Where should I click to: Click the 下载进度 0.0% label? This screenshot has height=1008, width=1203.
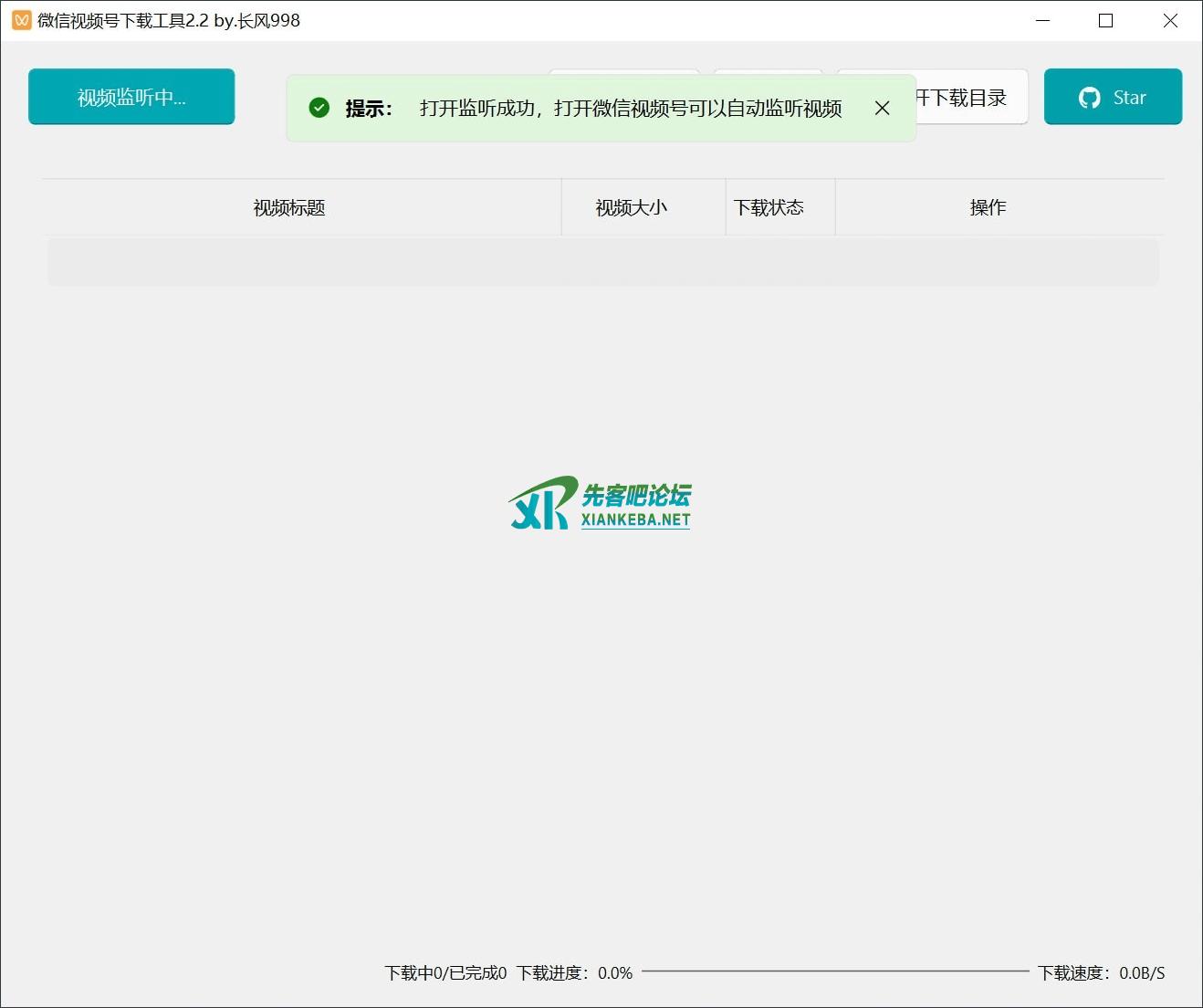tap(574, 973)
